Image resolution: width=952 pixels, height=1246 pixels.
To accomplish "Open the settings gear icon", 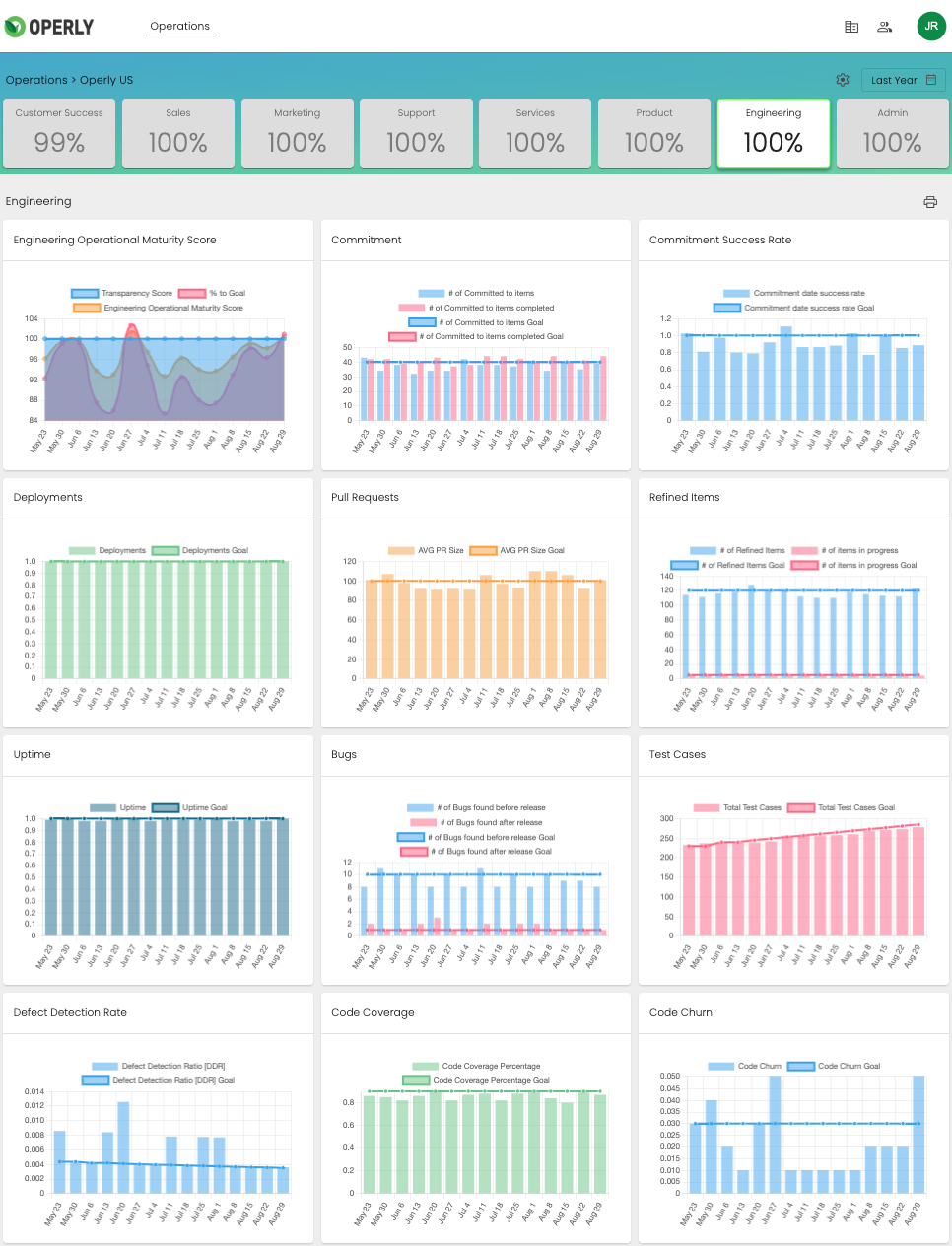I will [843, 80].
